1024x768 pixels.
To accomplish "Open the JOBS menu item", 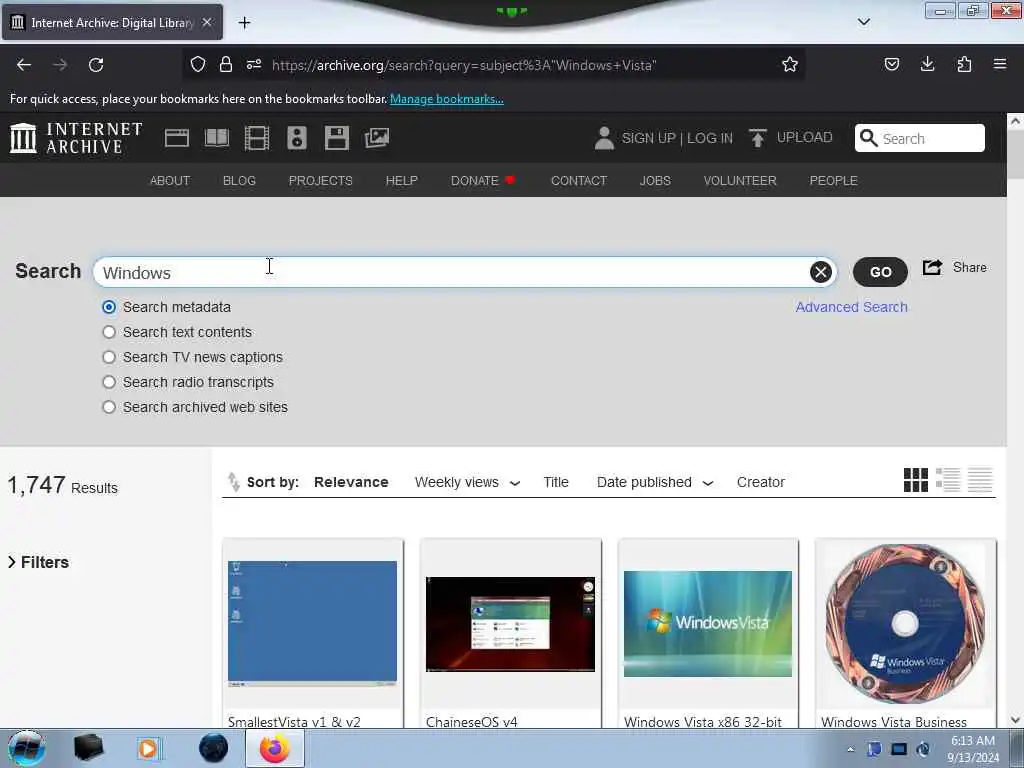I will 655,180.
